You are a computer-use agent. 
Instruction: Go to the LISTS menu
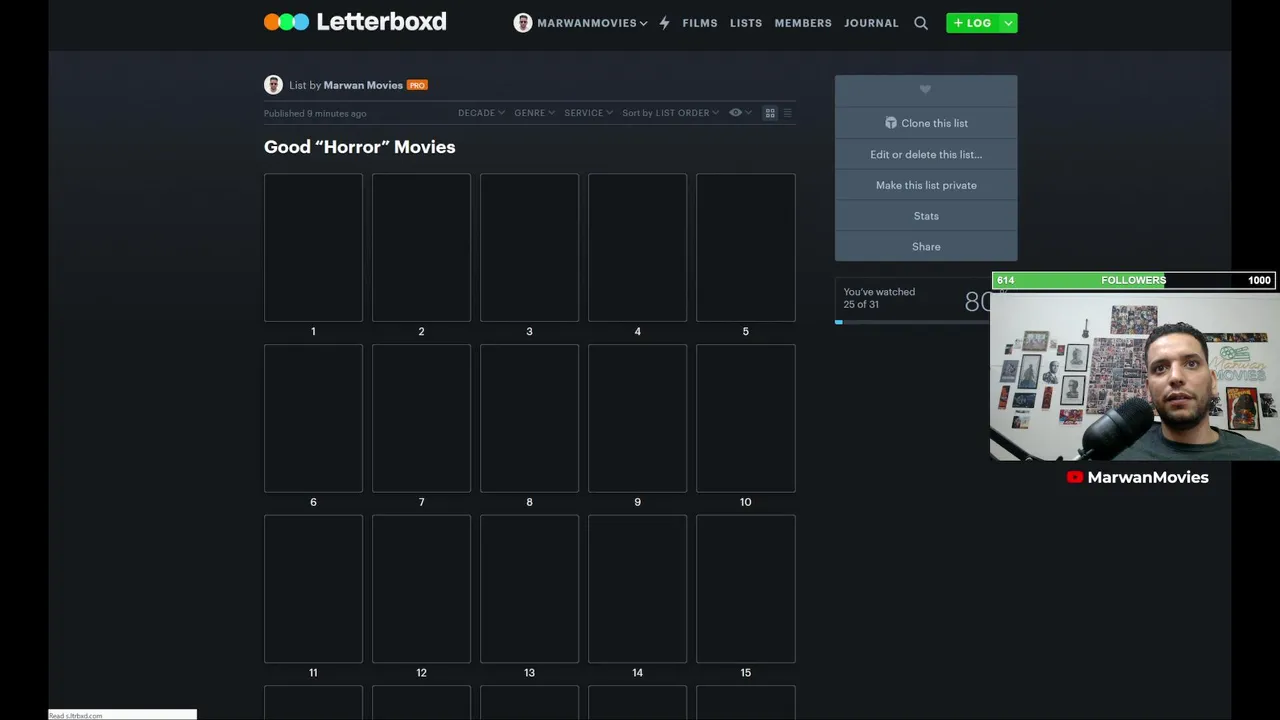coord(746,23)
